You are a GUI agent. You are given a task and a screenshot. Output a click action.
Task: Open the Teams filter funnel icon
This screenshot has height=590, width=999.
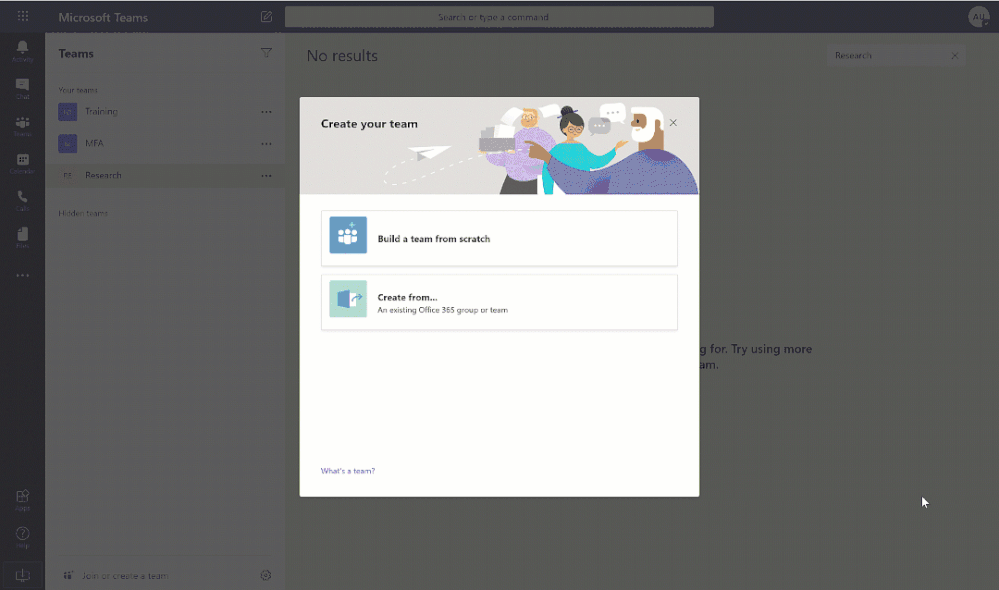(x=266, y=53)
